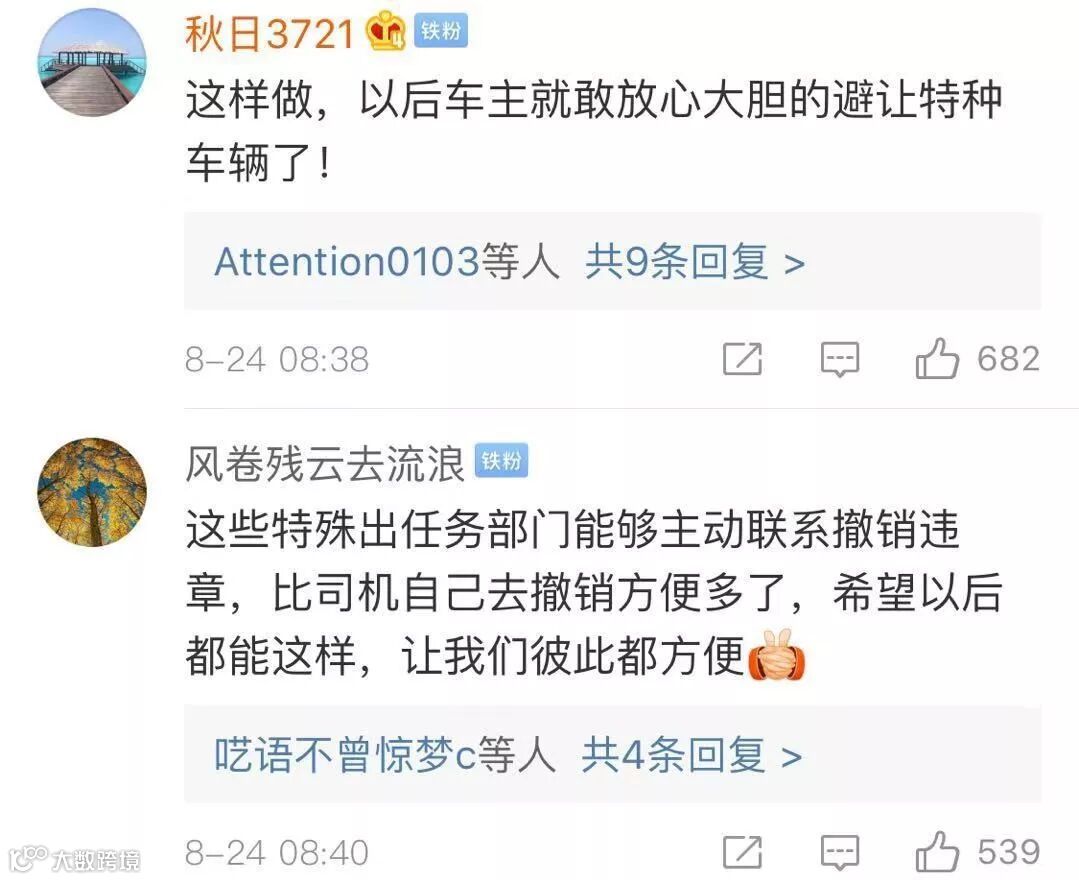View 秋日3721's pier avatar photo
1079x880 pixels.
click(x=92, y=63)
